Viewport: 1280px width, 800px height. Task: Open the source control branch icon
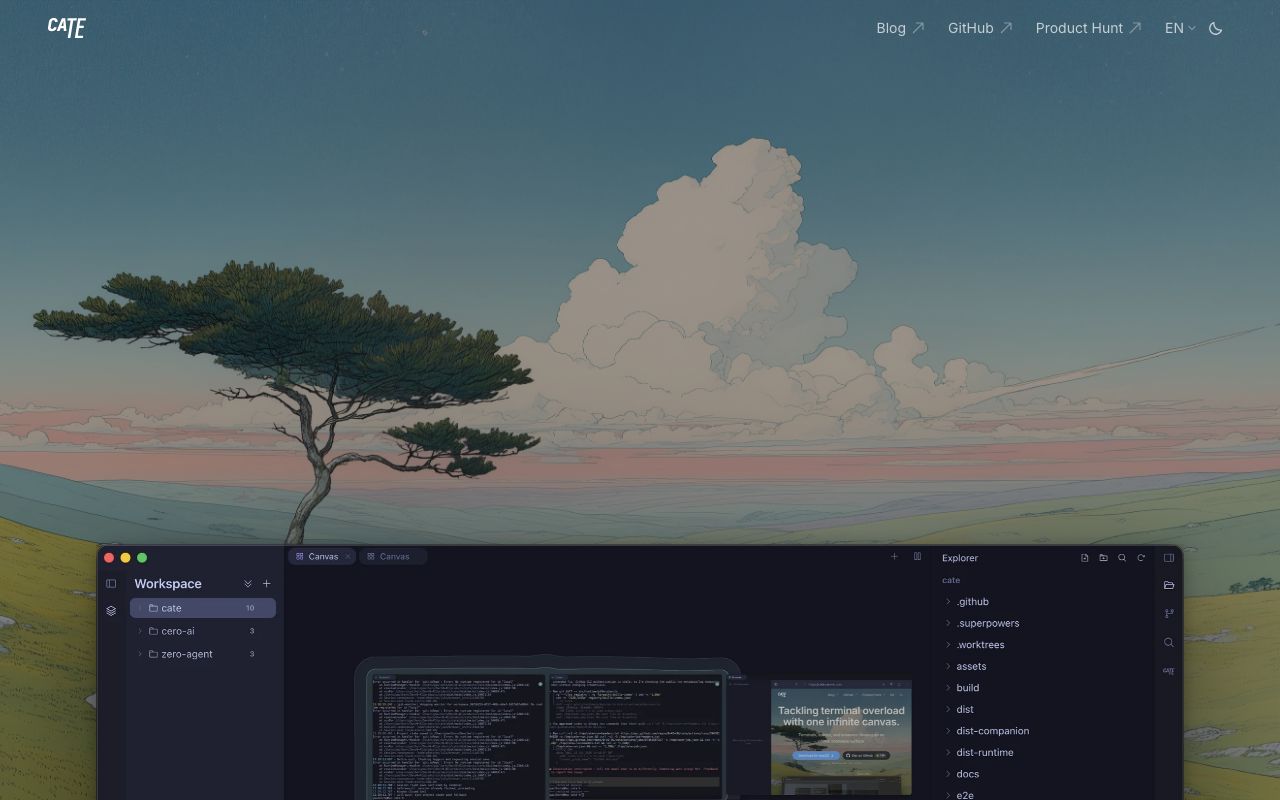[x=1169, y=613]
